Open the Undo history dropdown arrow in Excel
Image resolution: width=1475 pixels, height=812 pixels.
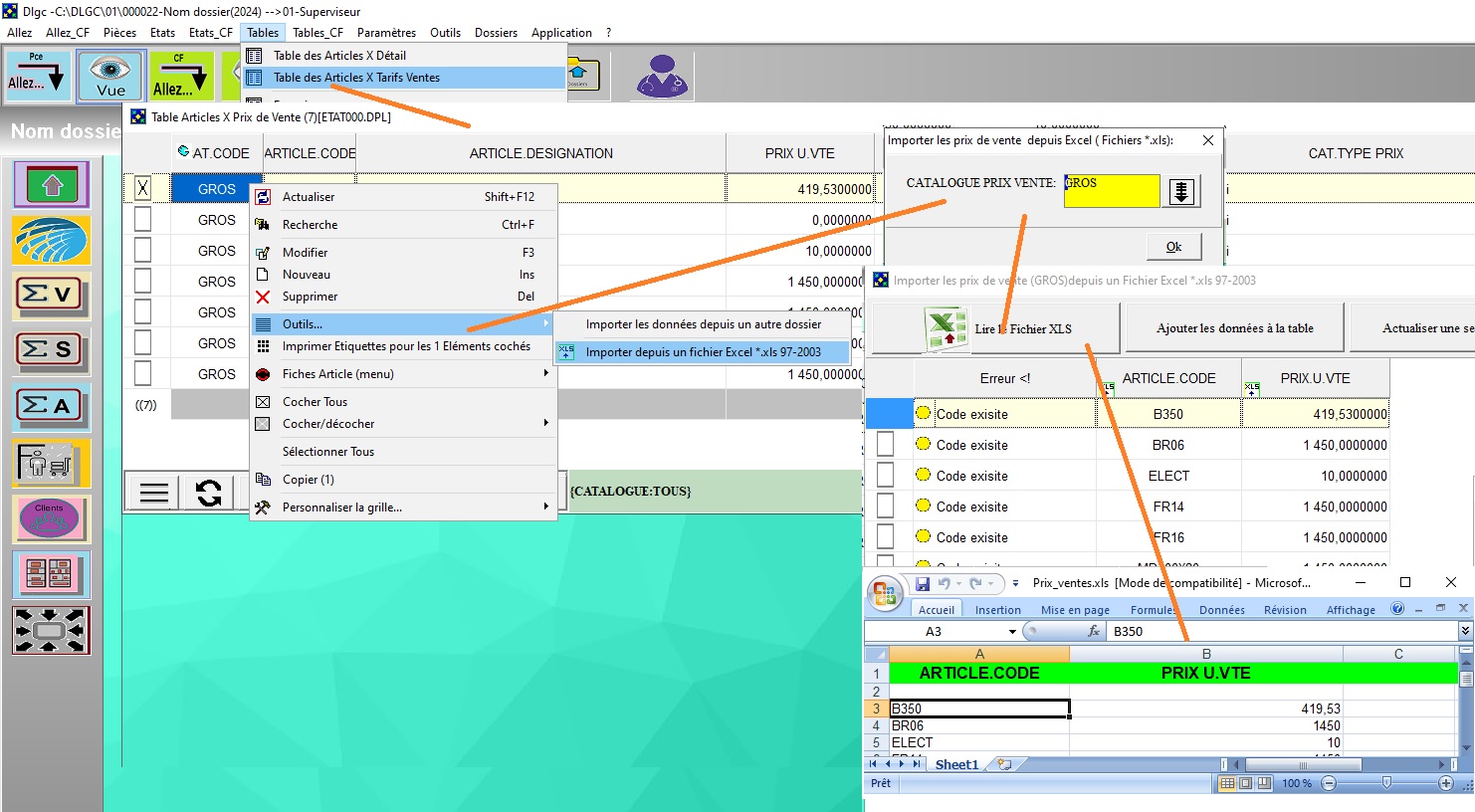click(x=958, y=583)
